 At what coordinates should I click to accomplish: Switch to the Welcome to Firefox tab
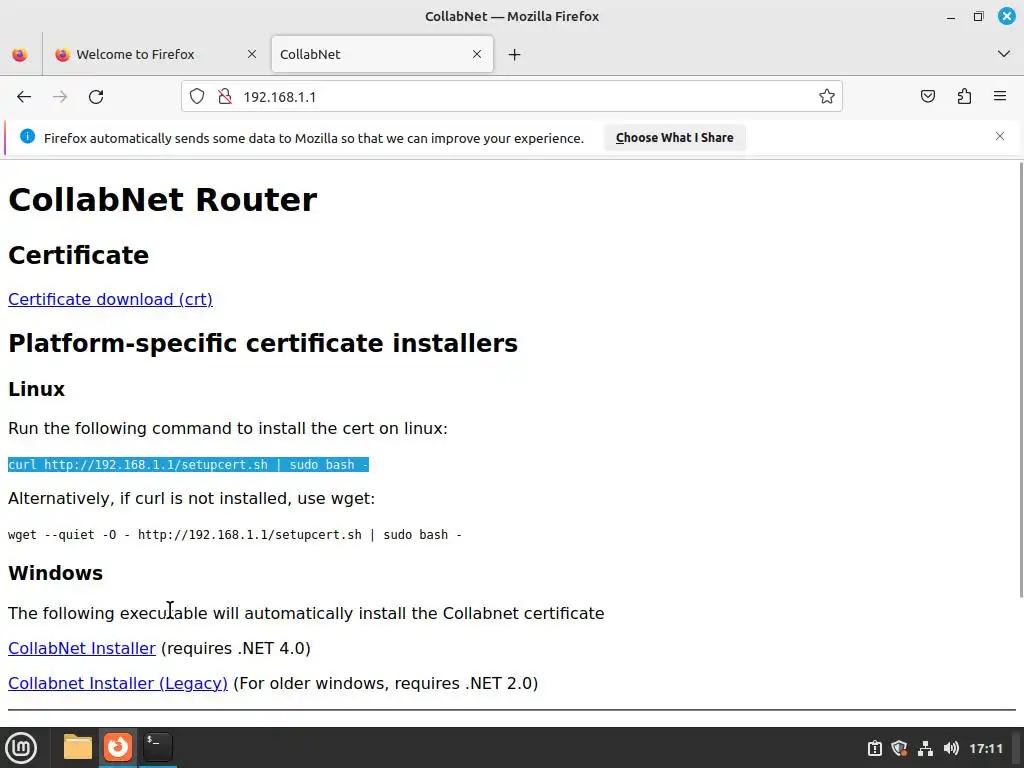coord(155,54)
